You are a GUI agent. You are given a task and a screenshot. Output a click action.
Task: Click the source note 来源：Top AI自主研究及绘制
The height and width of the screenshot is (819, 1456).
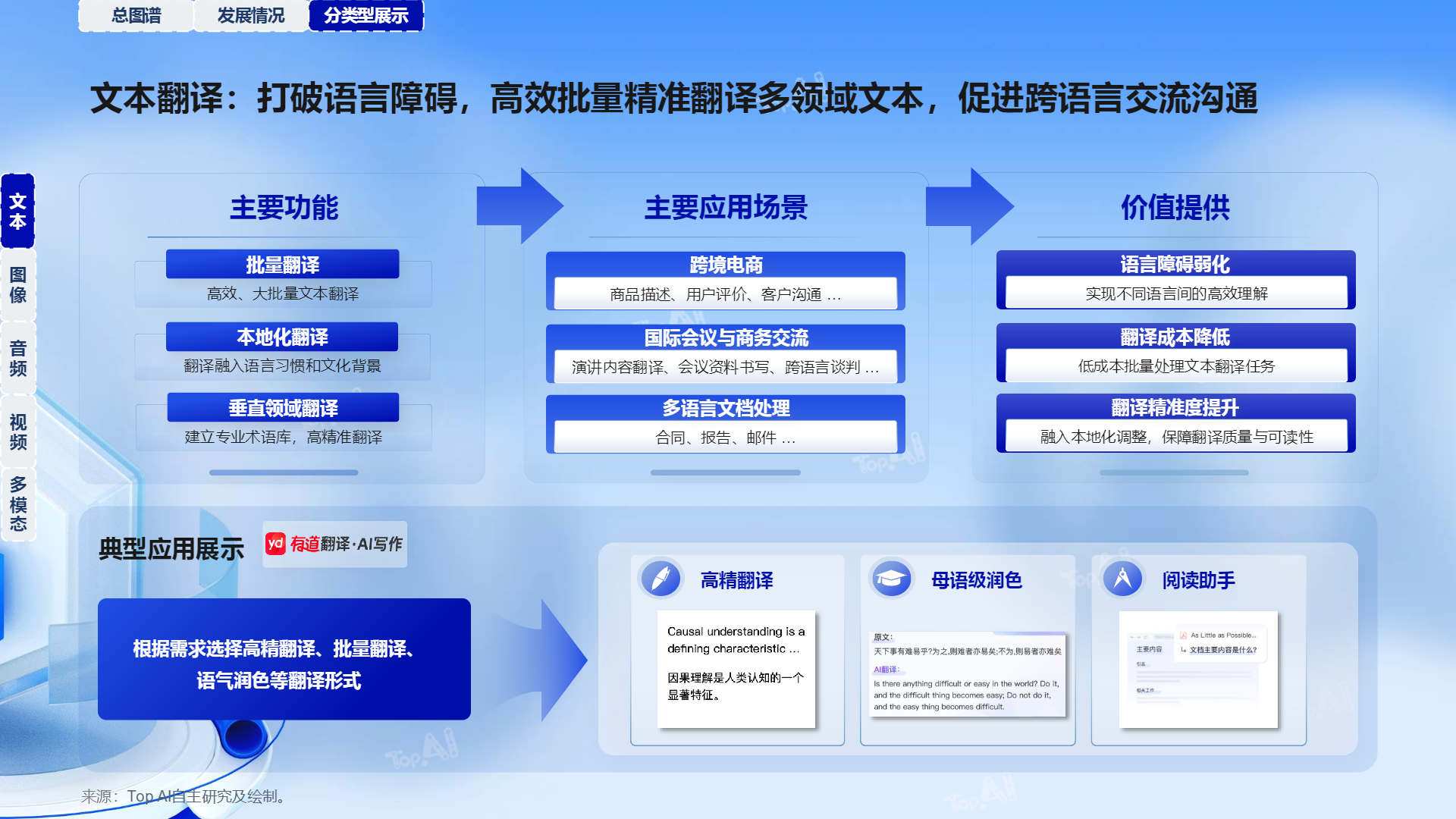tap(184, 796)
